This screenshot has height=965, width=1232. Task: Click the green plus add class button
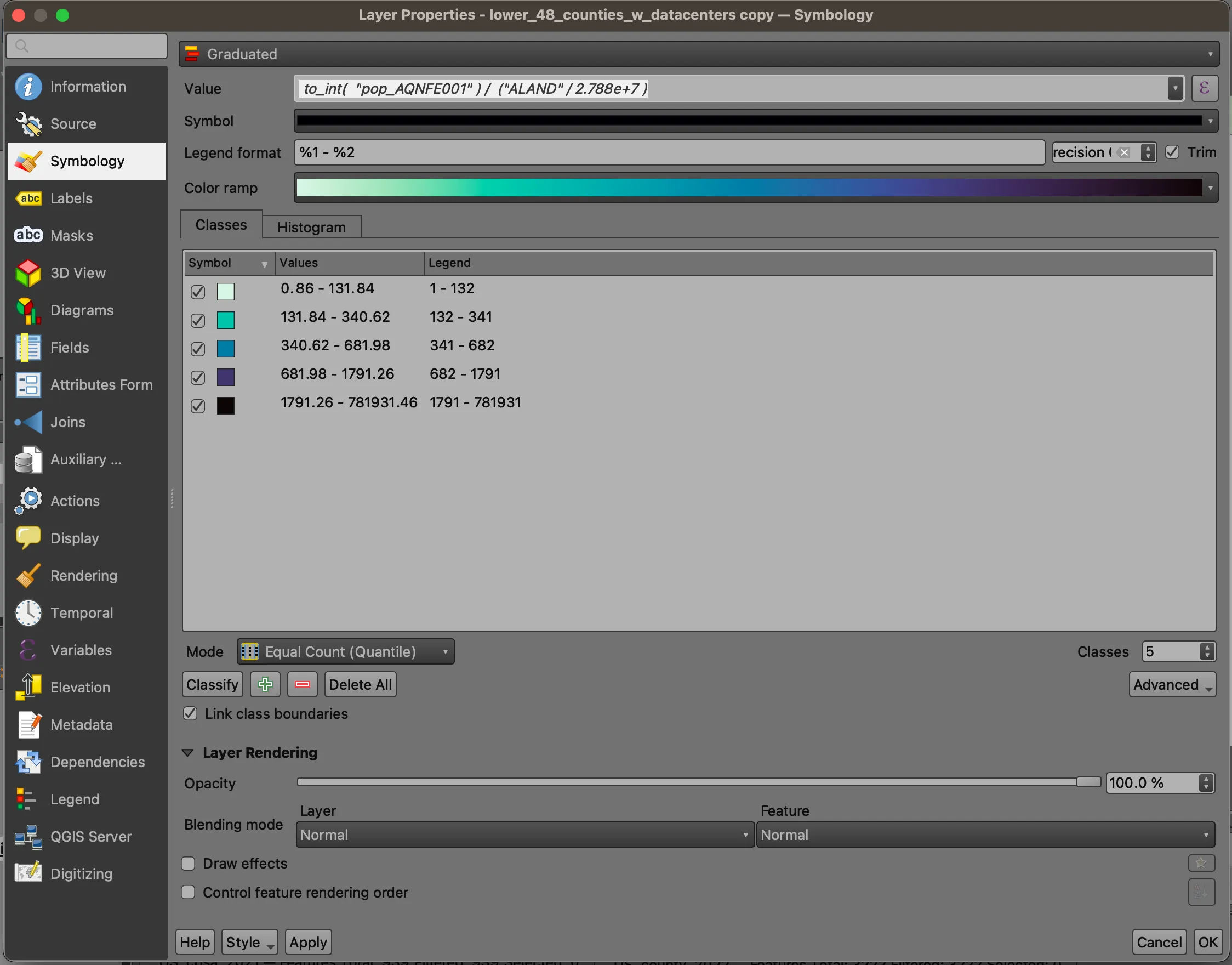click(265, 684)
